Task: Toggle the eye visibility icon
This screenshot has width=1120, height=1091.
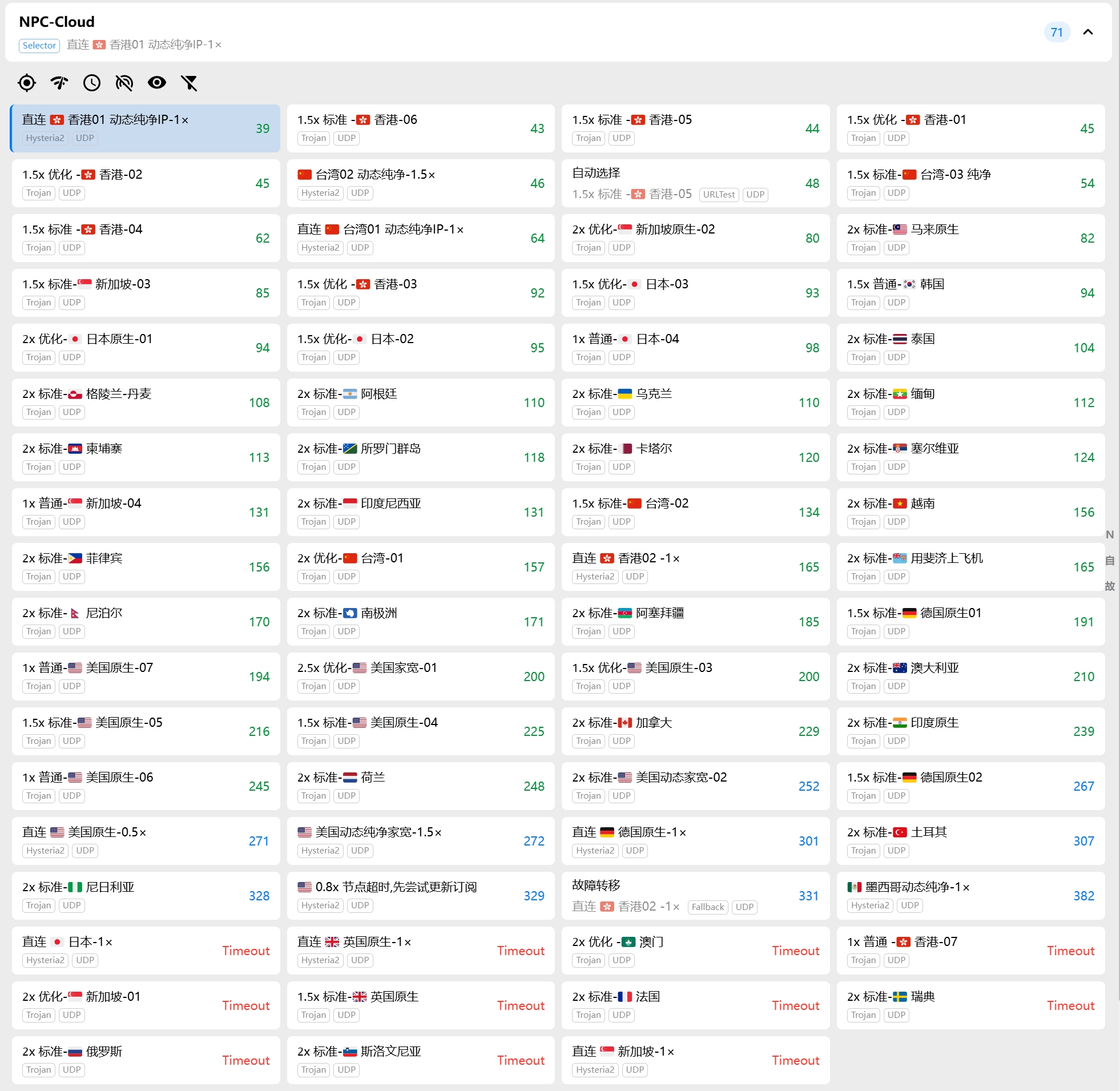Action: 156,83
